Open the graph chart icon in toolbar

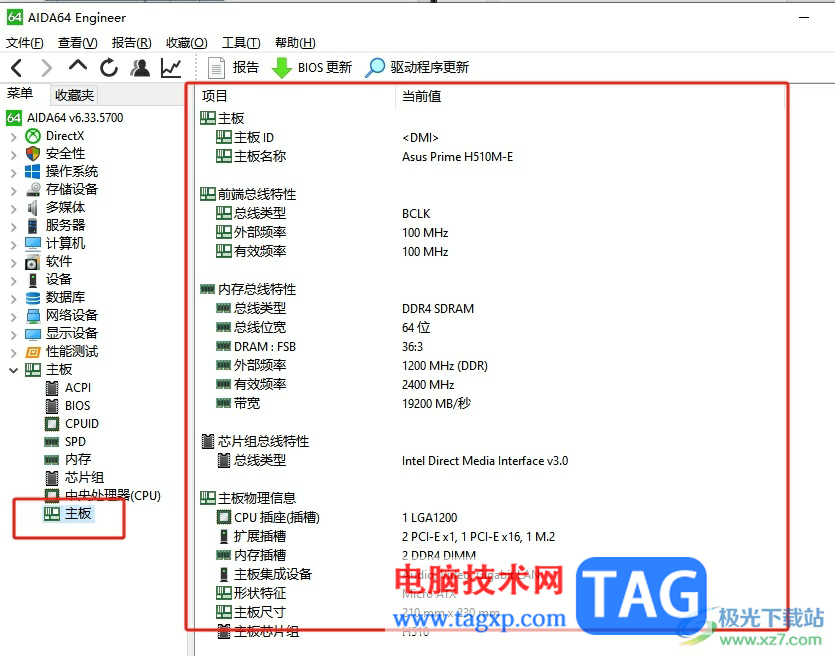171,68
